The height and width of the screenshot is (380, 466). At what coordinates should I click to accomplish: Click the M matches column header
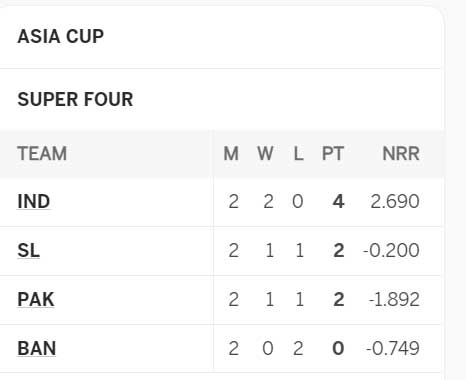(x=231, y=154)
